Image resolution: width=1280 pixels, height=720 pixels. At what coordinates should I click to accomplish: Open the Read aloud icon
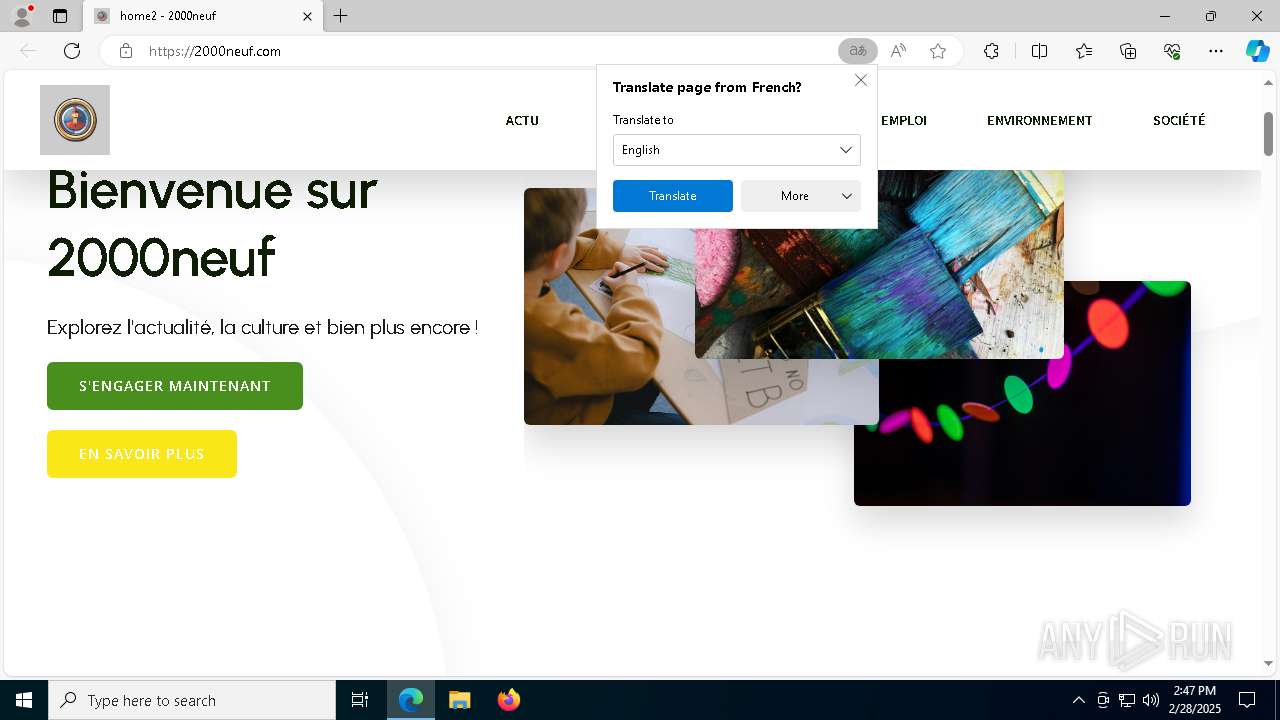[898, 51]
